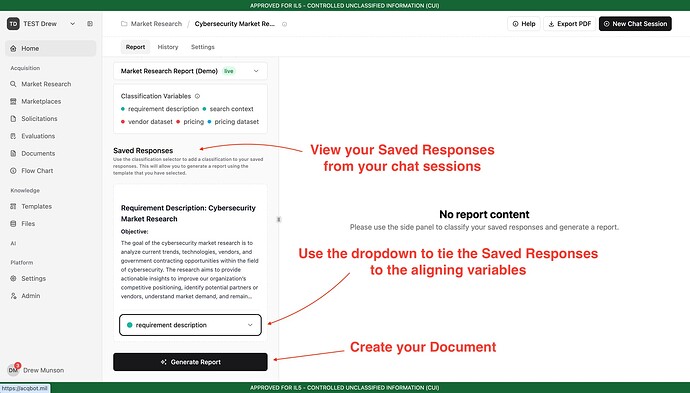Click the live status badge
This screenshot has width=690, height=393.
point(229,71)
